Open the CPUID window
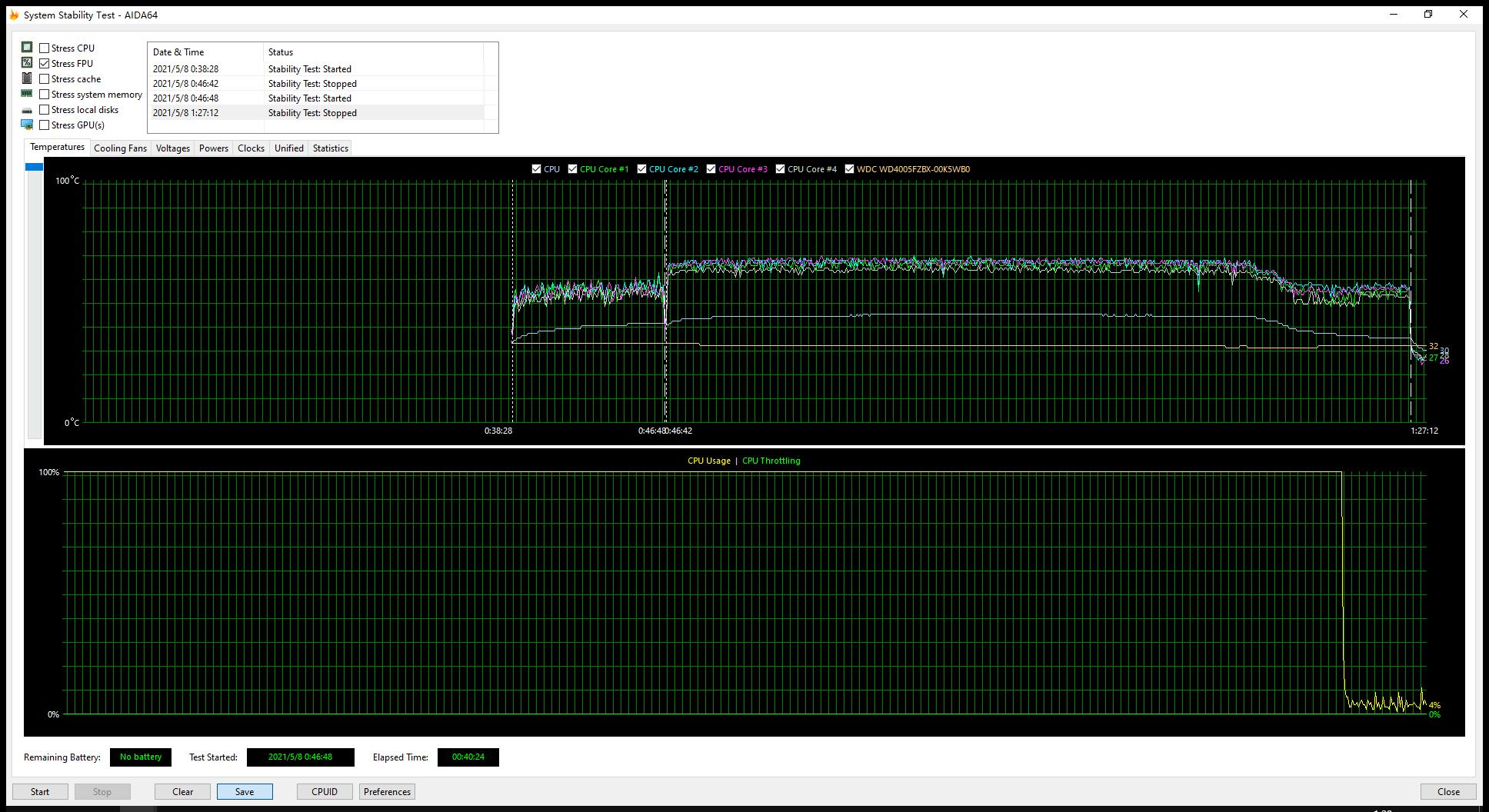 (x=325, y=791)
